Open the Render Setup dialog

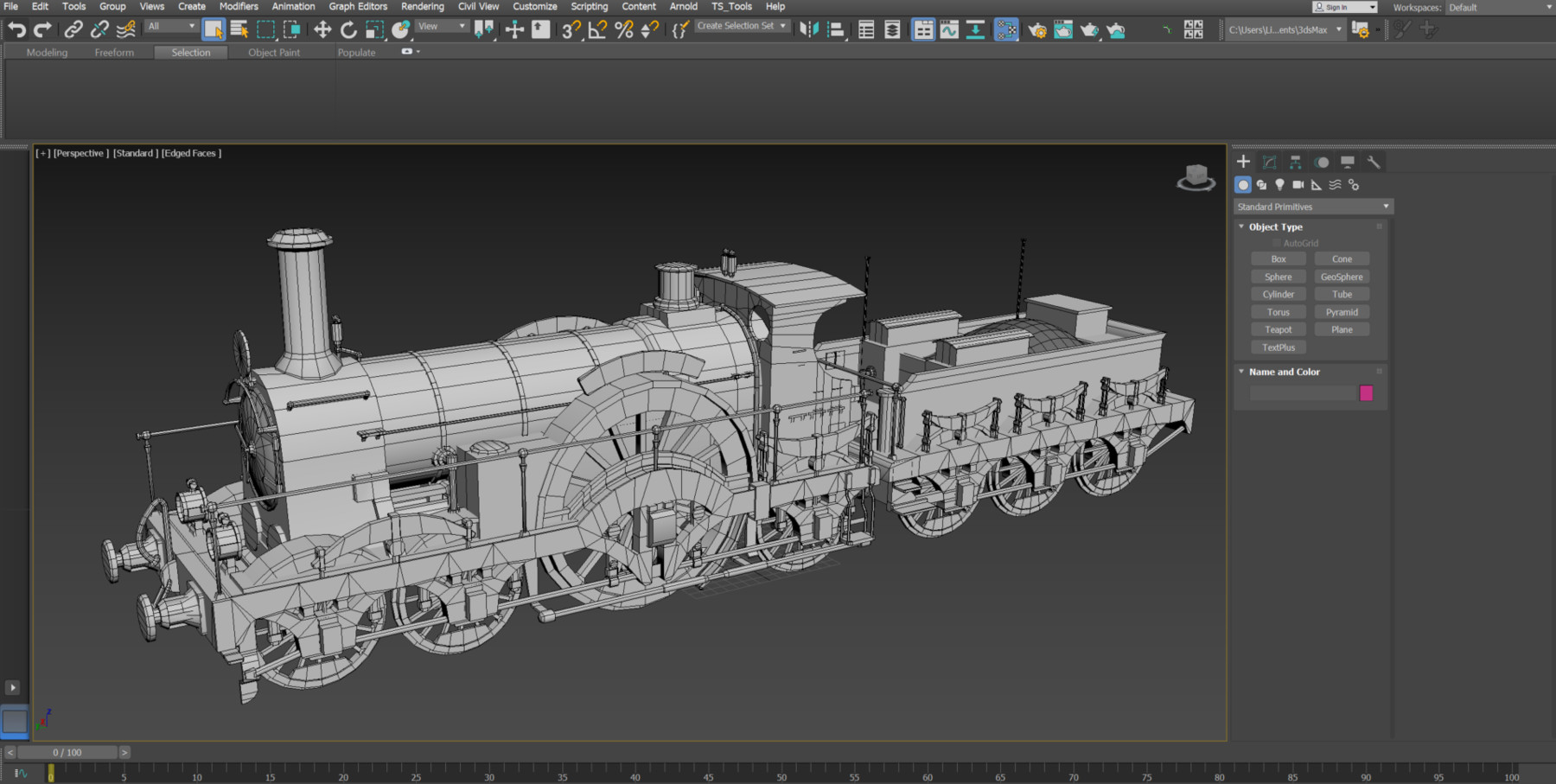pos(1037,29)
